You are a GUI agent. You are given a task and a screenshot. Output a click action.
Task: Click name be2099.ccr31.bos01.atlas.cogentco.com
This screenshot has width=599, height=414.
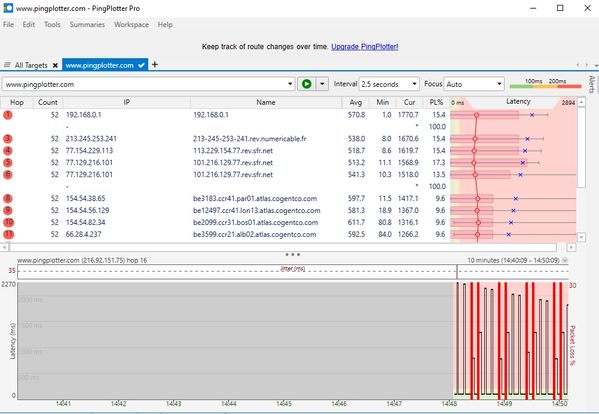click(x=256, y=222)
